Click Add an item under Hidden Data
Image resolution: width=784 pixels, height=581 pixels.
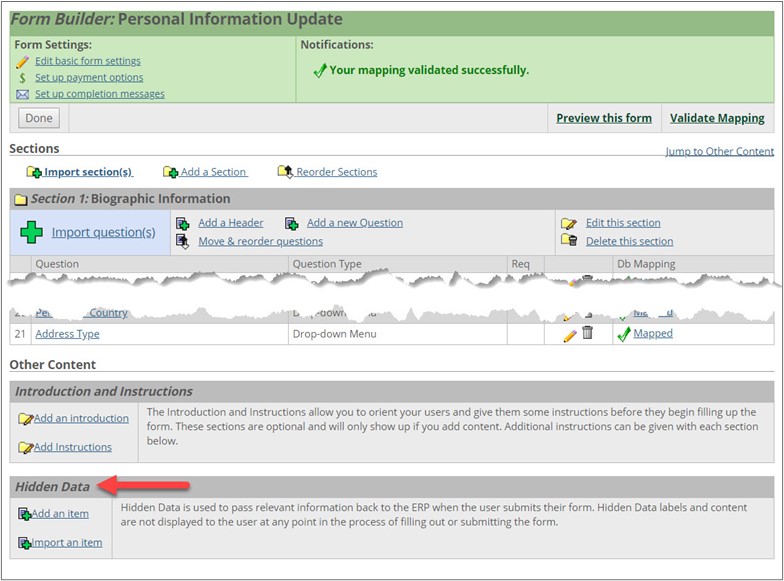tap(59, 514)
